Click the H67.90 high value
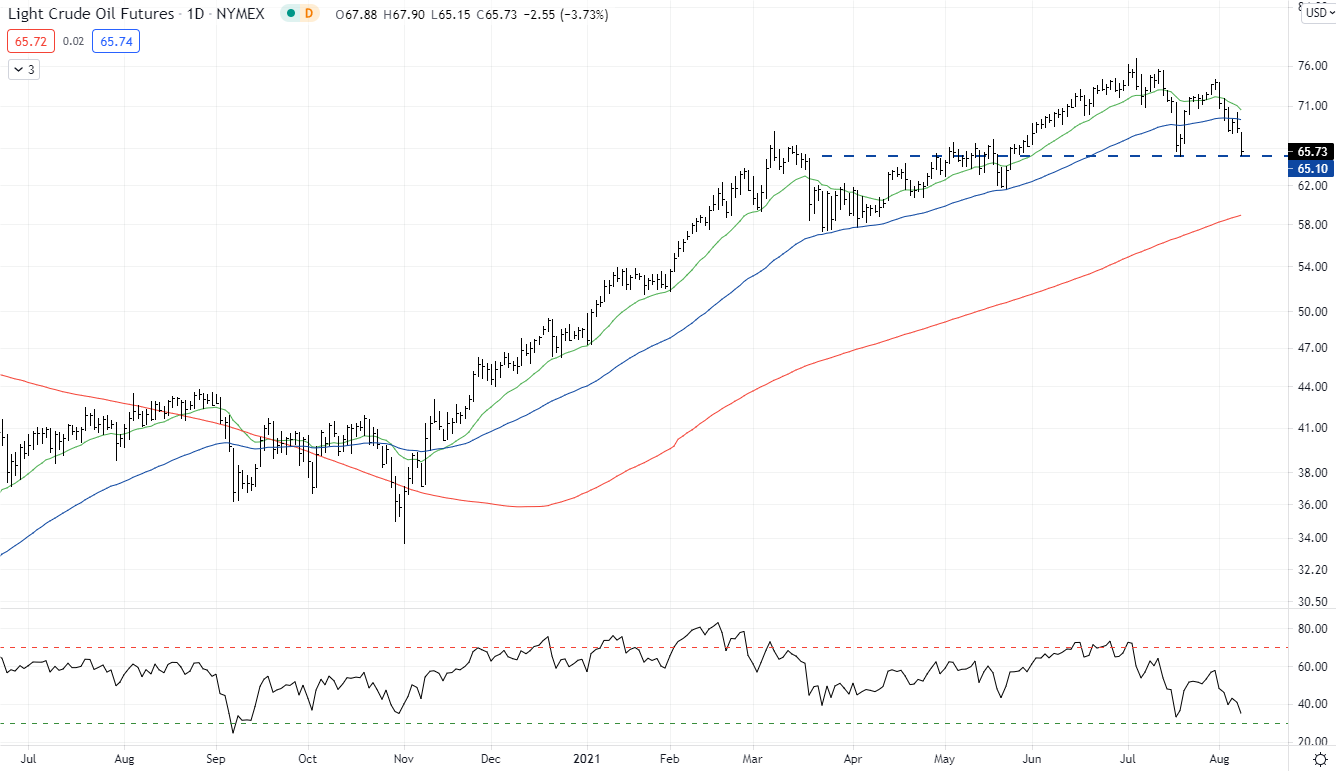The height and width of the screenshot is (771, 1336). 402,15
